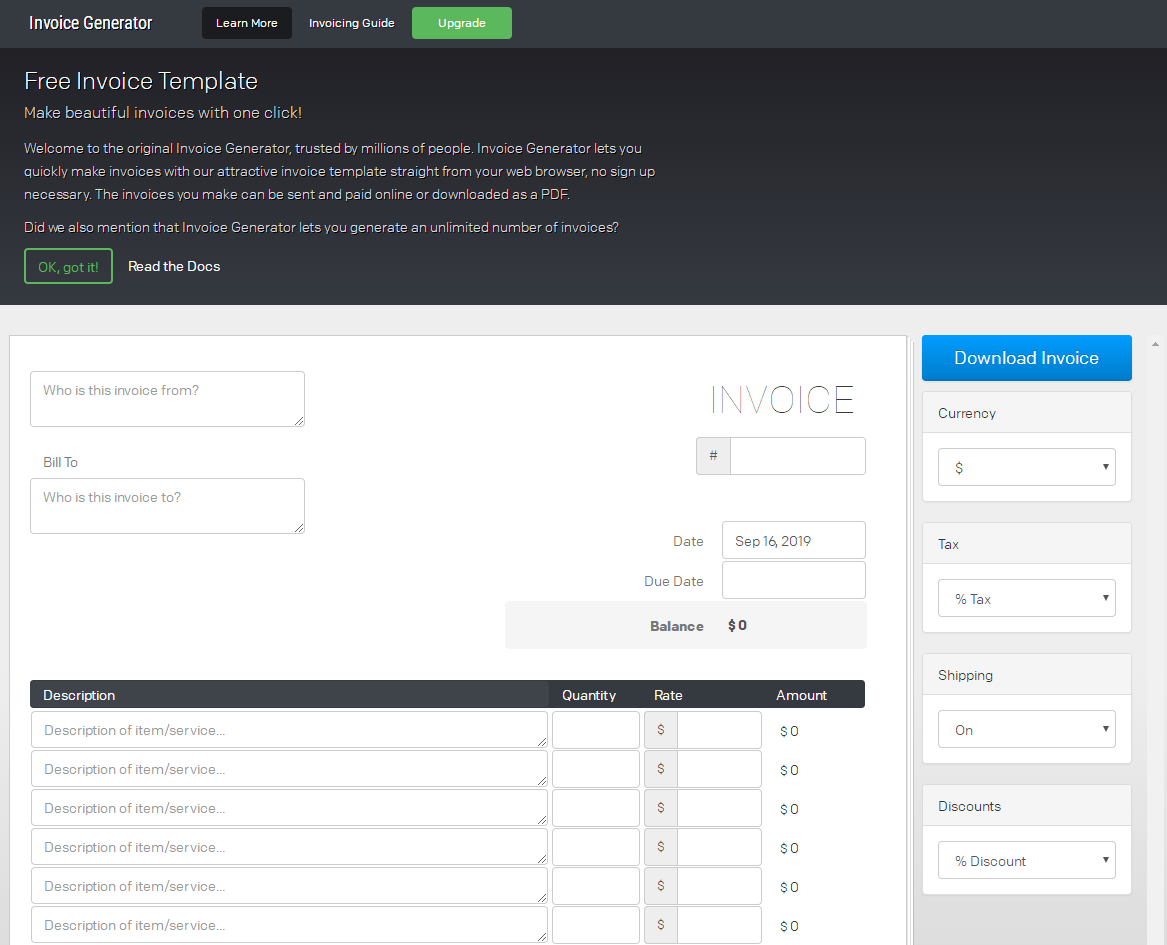Open the Shipping On dropdown
The width and height of the screenshot is (1167, 945).
(x=1026, y=729)
